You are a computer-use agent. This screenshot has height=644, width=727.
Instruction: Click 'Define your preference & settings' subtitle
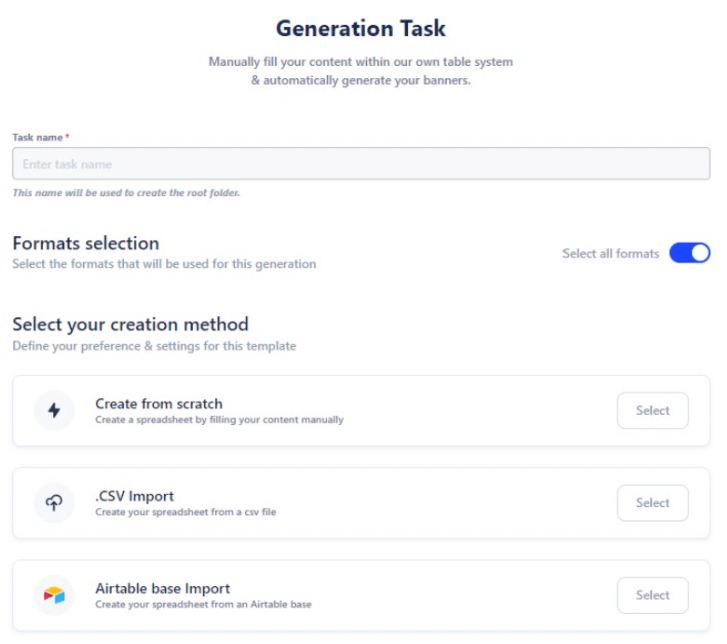(154, 346)
